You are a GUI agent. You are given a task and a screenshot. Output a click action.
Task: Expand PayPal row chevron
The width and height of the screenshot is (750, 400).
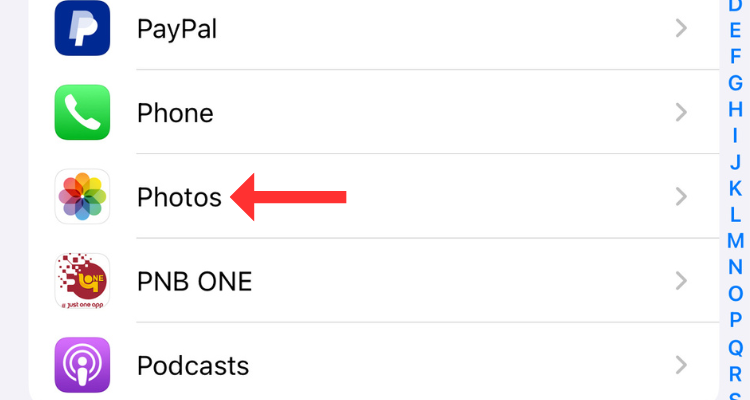click(682, 29)
